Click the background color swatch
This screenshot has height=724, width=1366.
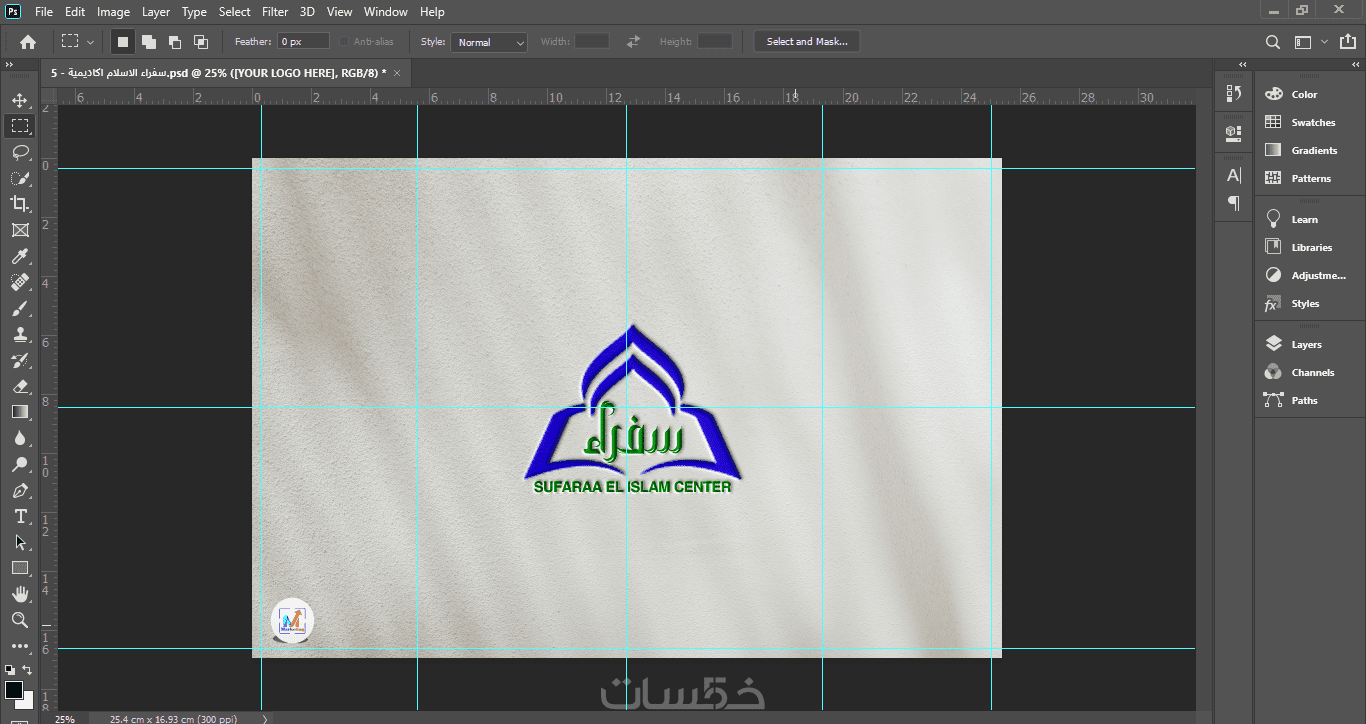(27, 702)
